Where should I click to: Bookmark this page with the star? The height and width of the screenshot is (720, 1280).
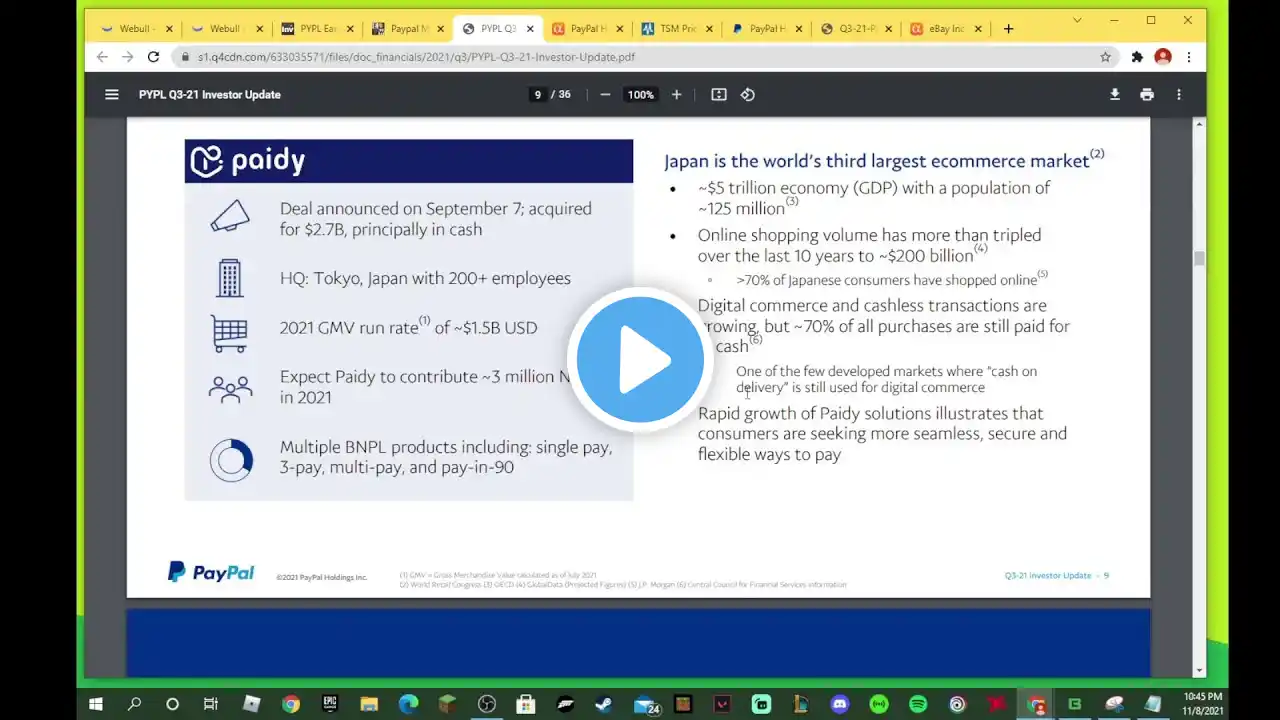[x=1105, y=57]
